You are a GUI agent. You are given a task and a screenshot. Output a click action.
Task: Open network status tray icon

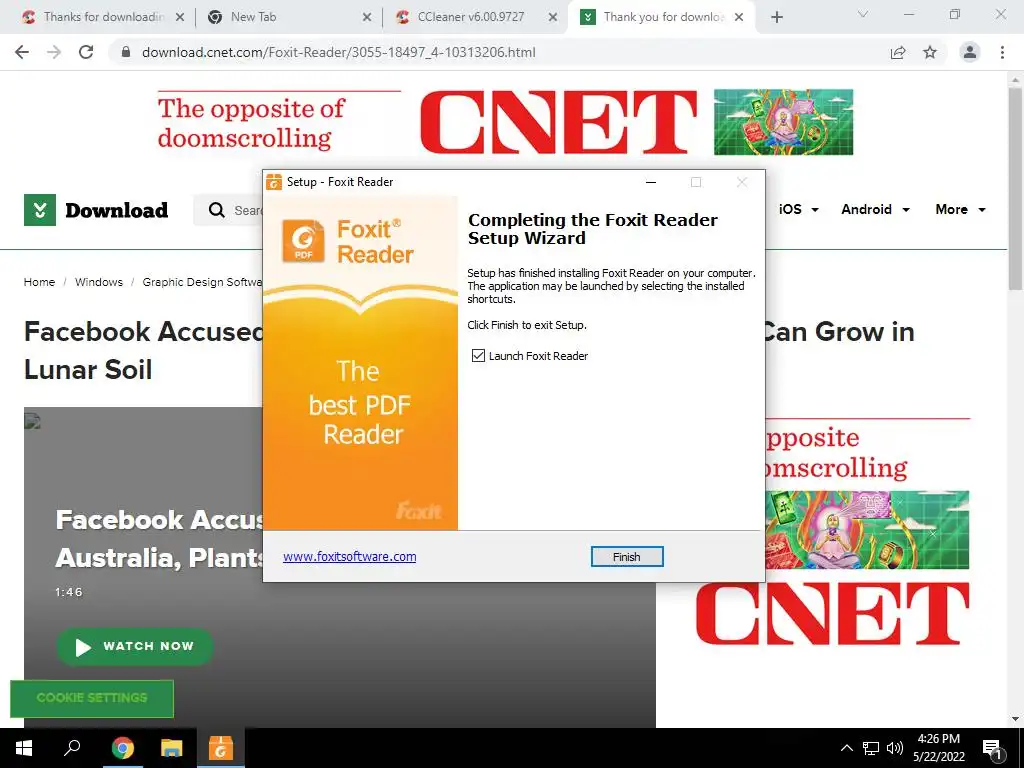pos(871,748)
